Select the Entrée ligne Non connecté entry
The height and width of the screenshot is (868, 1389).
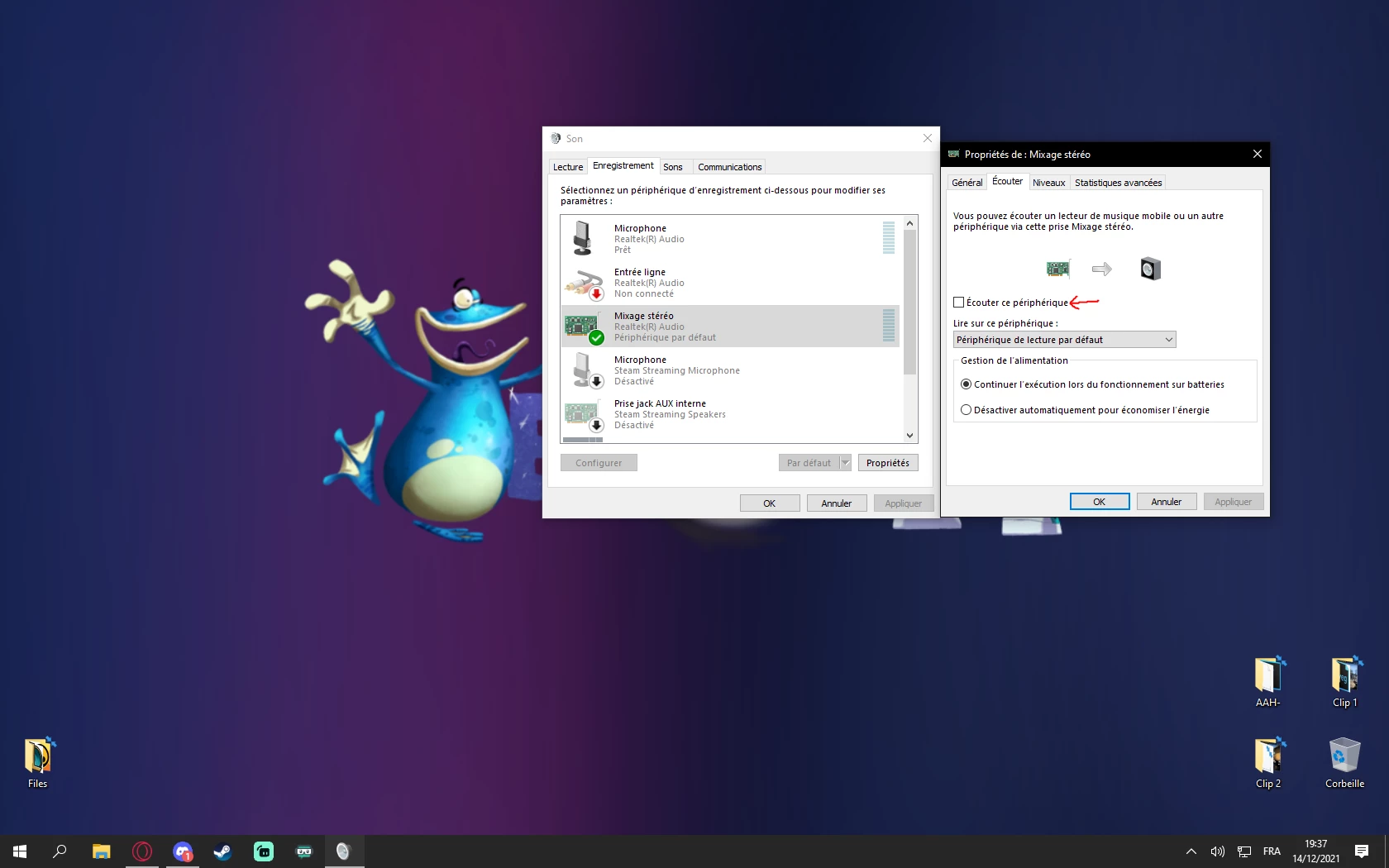[730, 283]
